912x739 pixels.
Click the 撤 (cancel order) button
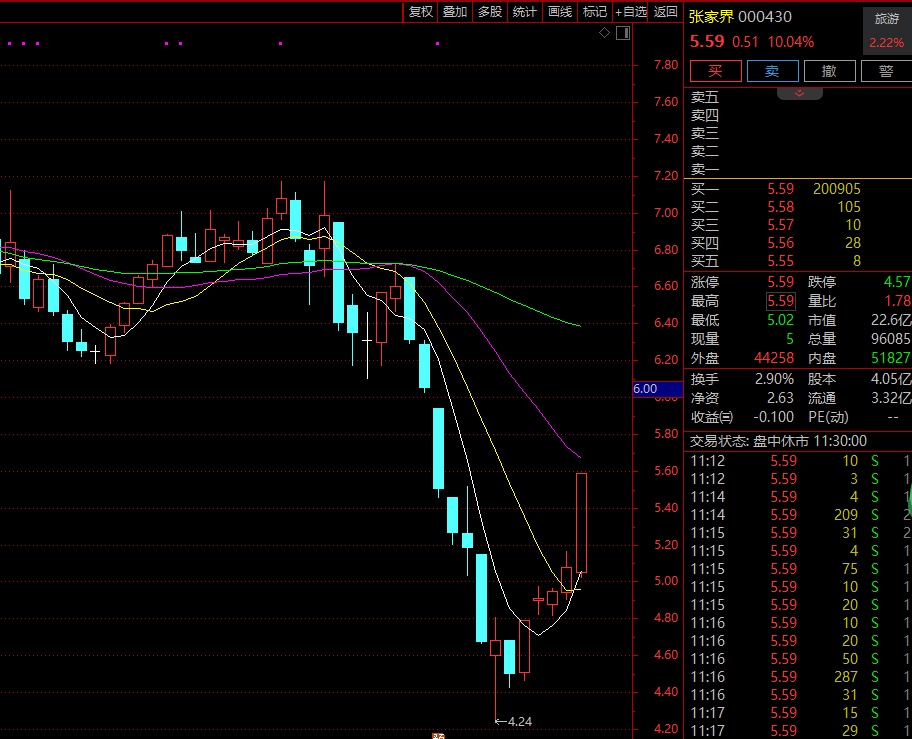coord(829,71)
